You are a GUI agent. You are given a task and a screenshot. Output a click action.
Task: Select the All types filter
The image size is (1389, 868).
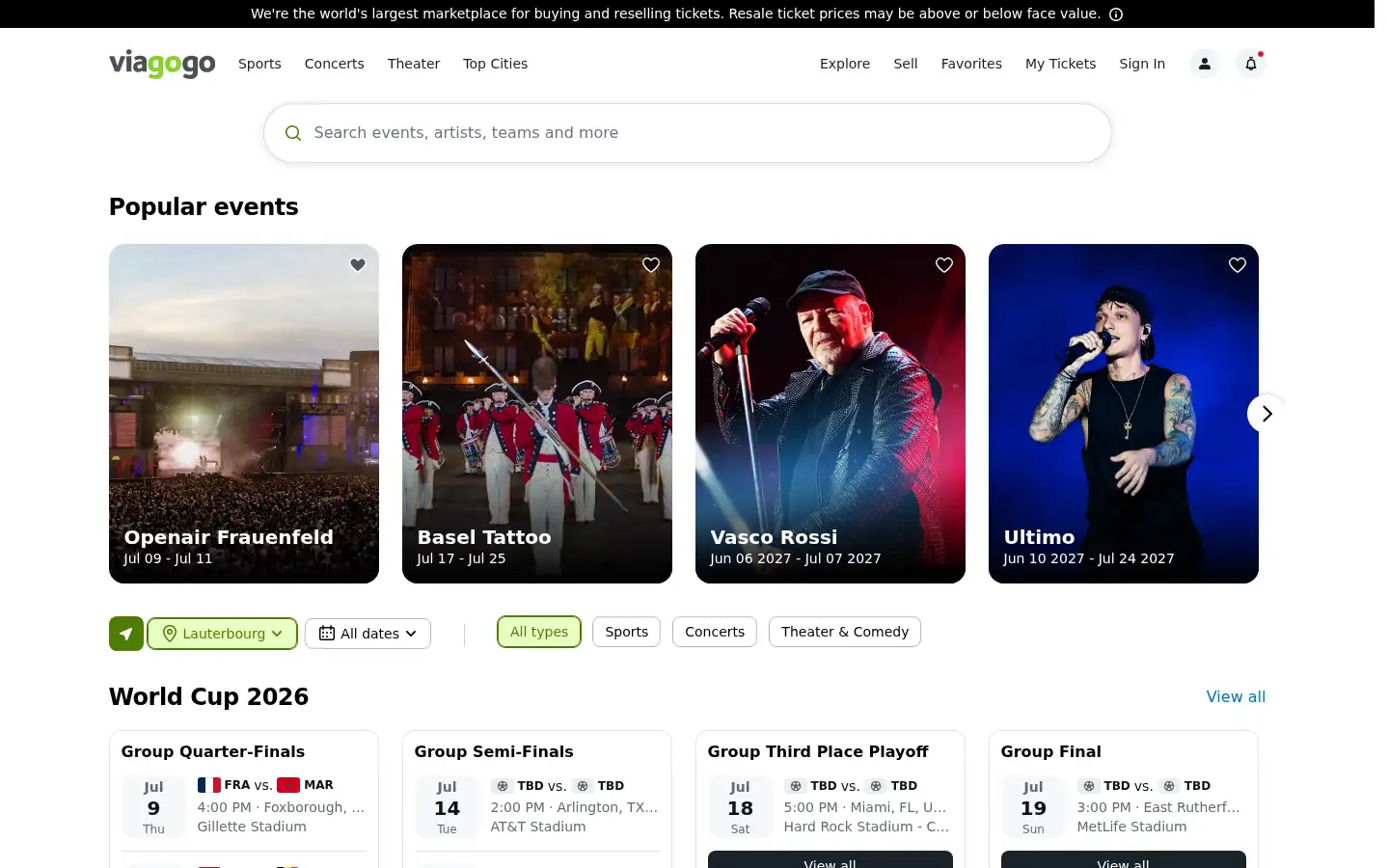pyautogui.click(x=539, y=632)
